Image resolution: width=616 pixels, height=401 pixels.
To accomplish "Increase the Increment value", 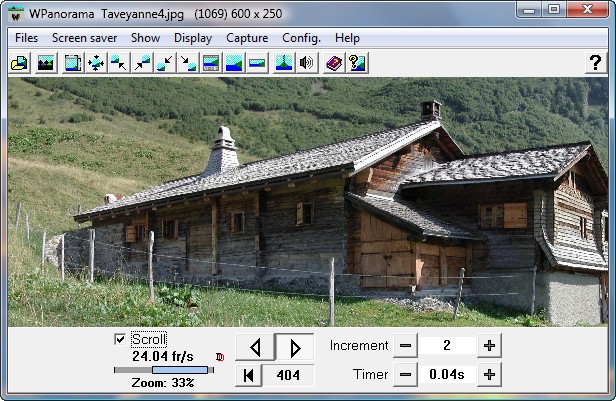I will coord(489,346).
